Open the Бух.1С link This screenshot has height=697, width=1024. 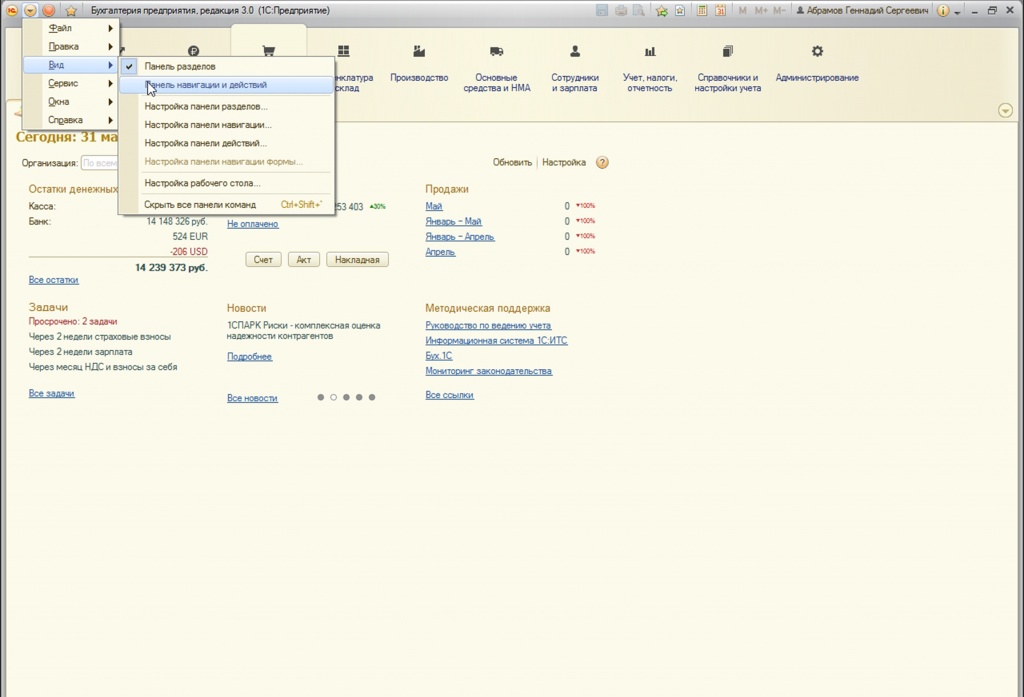439,356
